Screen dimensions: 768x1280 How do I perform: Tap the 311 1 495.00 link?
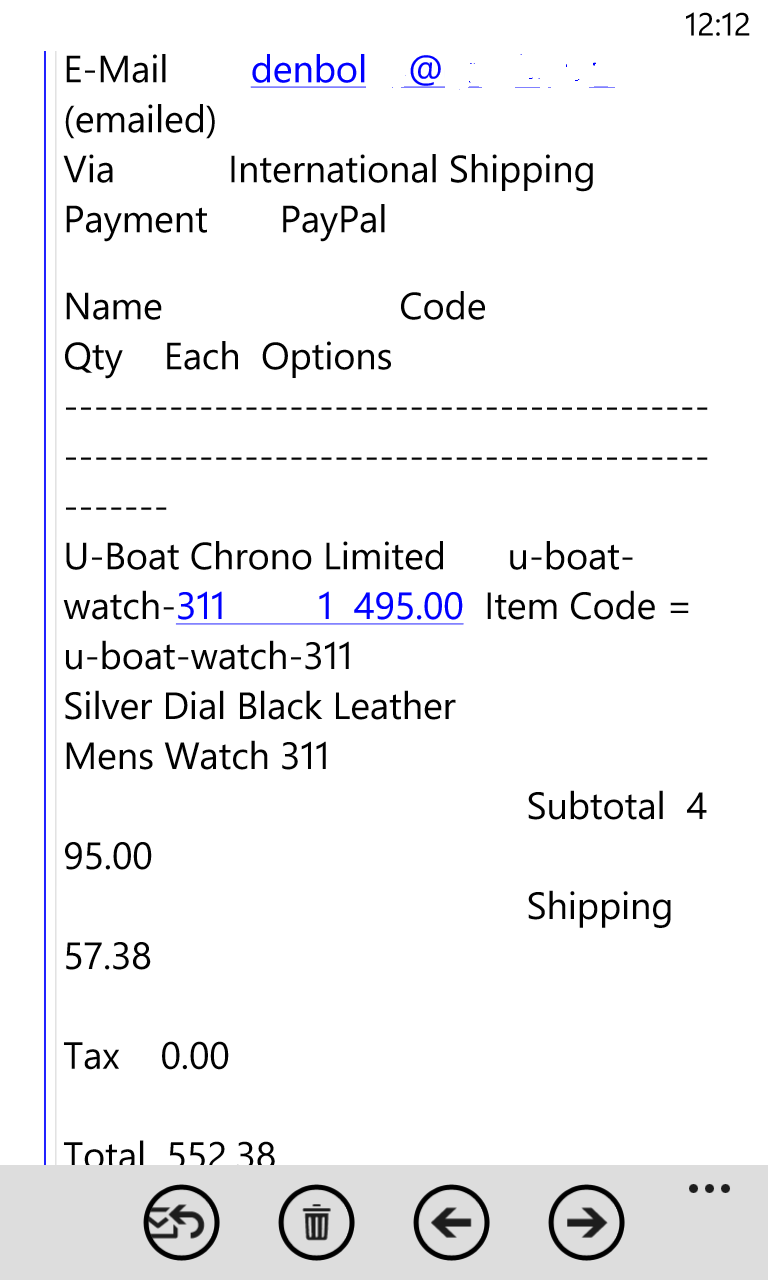pyautogui.click(x=320, y=606)
